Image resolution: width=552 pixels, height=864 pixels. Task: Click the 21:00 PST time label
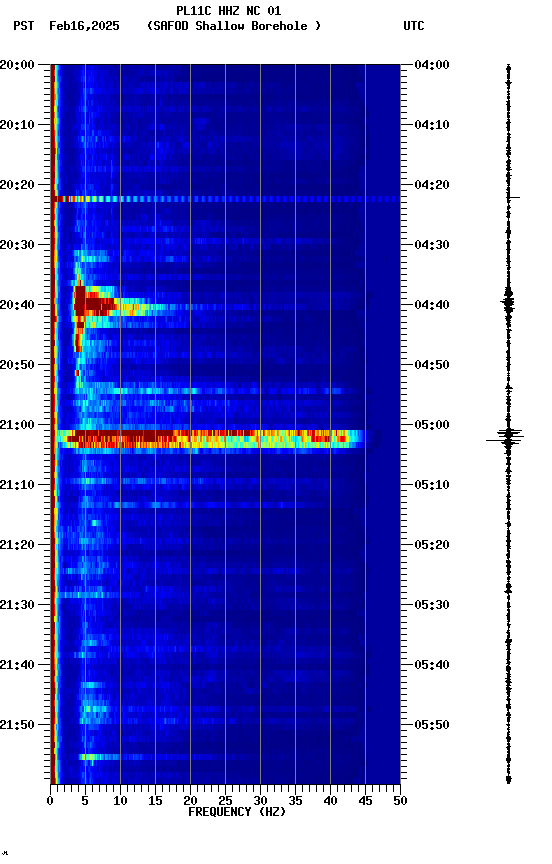point(17,425)
